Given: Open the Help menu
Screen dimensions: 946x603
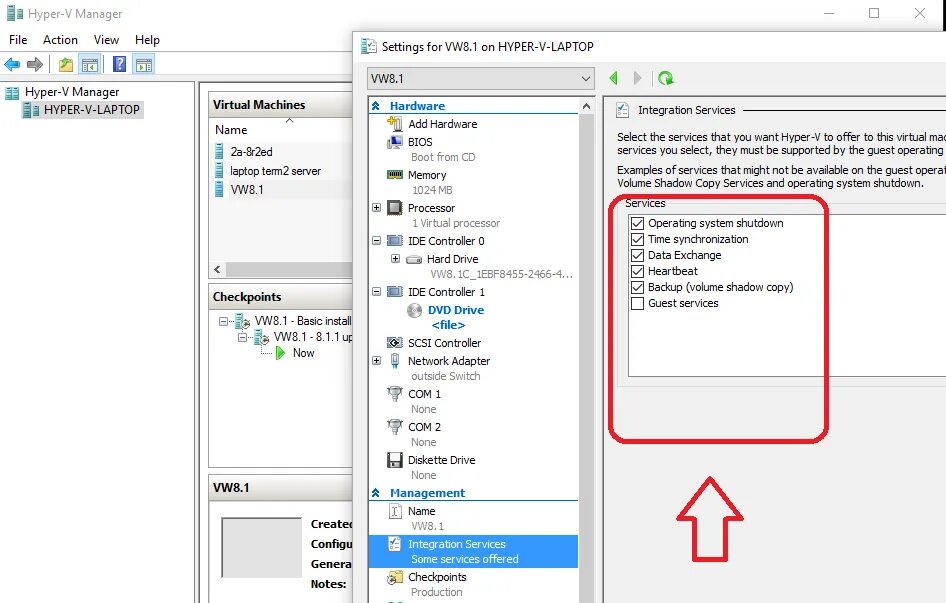Looking at the screenshot, I should pos(147,40).
